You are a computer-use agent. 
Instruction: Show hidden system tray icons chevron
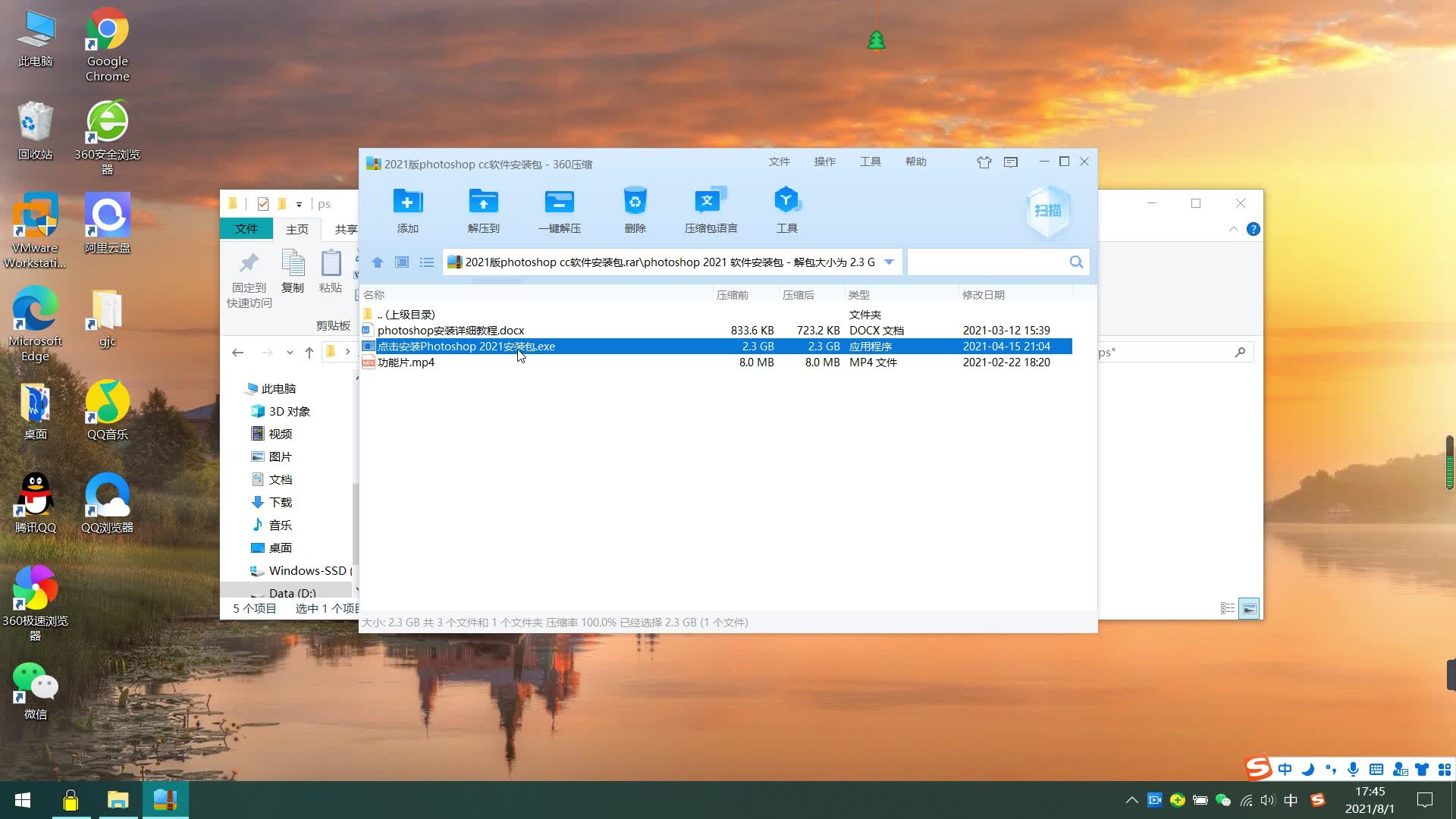pos(1131,800)
